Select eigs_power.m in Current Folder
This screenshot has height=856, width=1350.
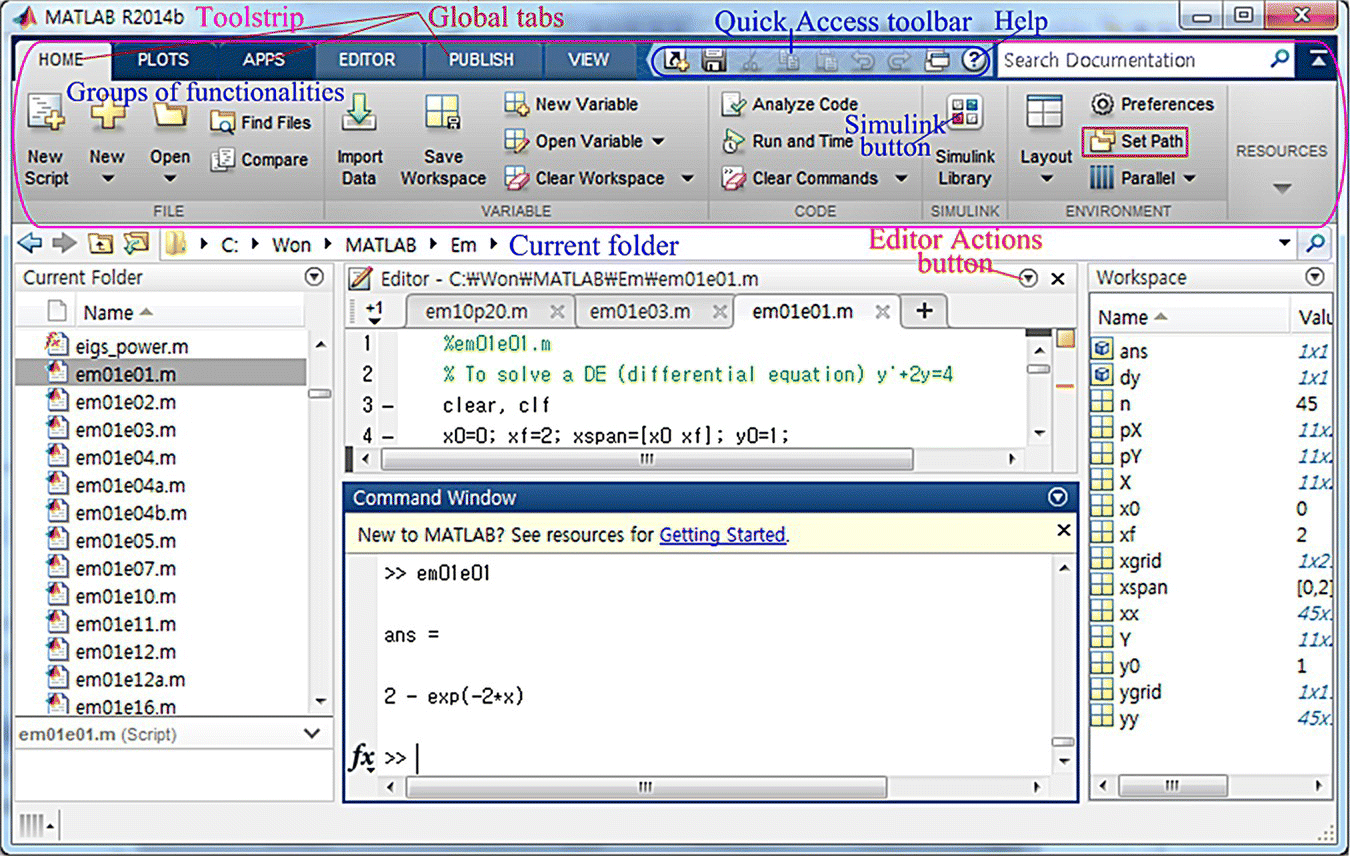132,347
